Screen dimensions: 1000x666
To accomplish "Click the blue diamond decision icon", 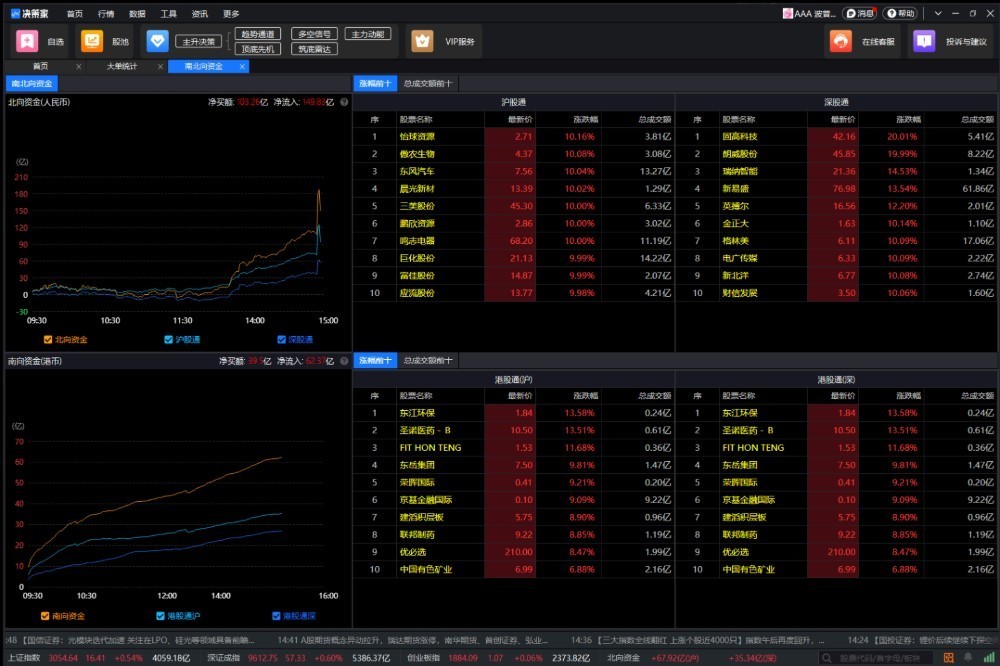I will click(157, 41).
